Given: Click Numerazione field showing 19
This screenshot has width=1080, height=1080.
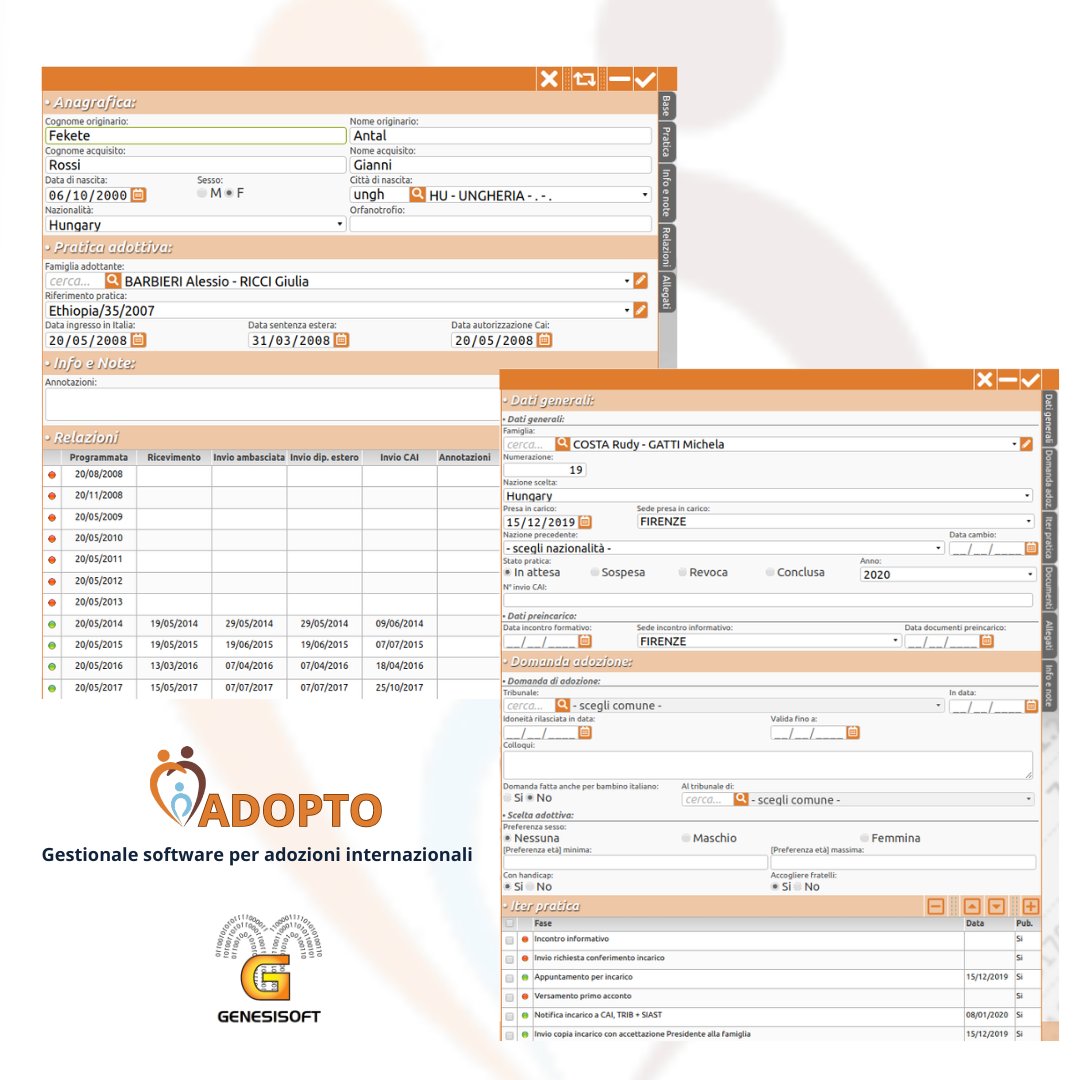Looking at the screenshot, I should (545, 470).
